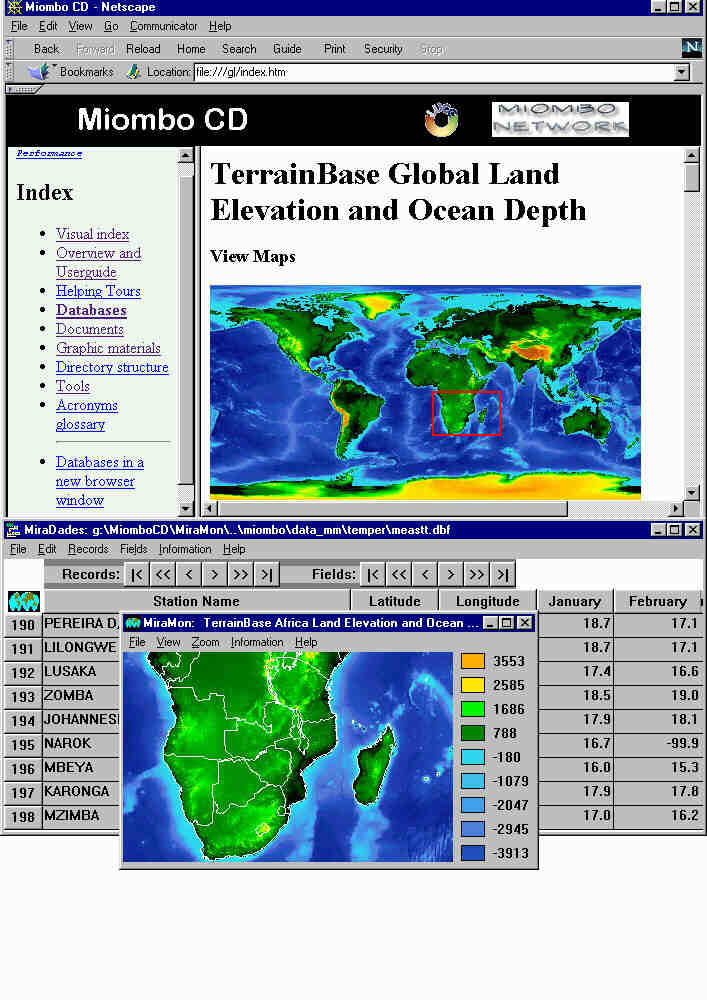Click the orange 3553 elevation swatch
707x1000 pixels.
point(472,661)
